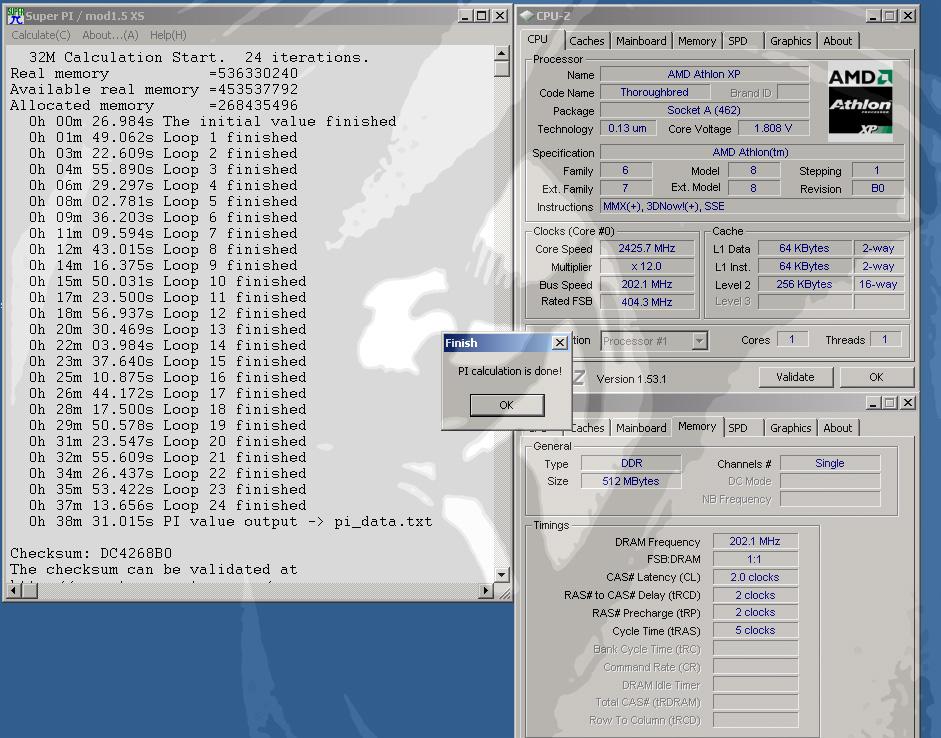Screen dimensions: 941x738
Task: Click the Bus Speed value '202.1 MHz'
Action: pyautogui.click(x=647, y=284)
